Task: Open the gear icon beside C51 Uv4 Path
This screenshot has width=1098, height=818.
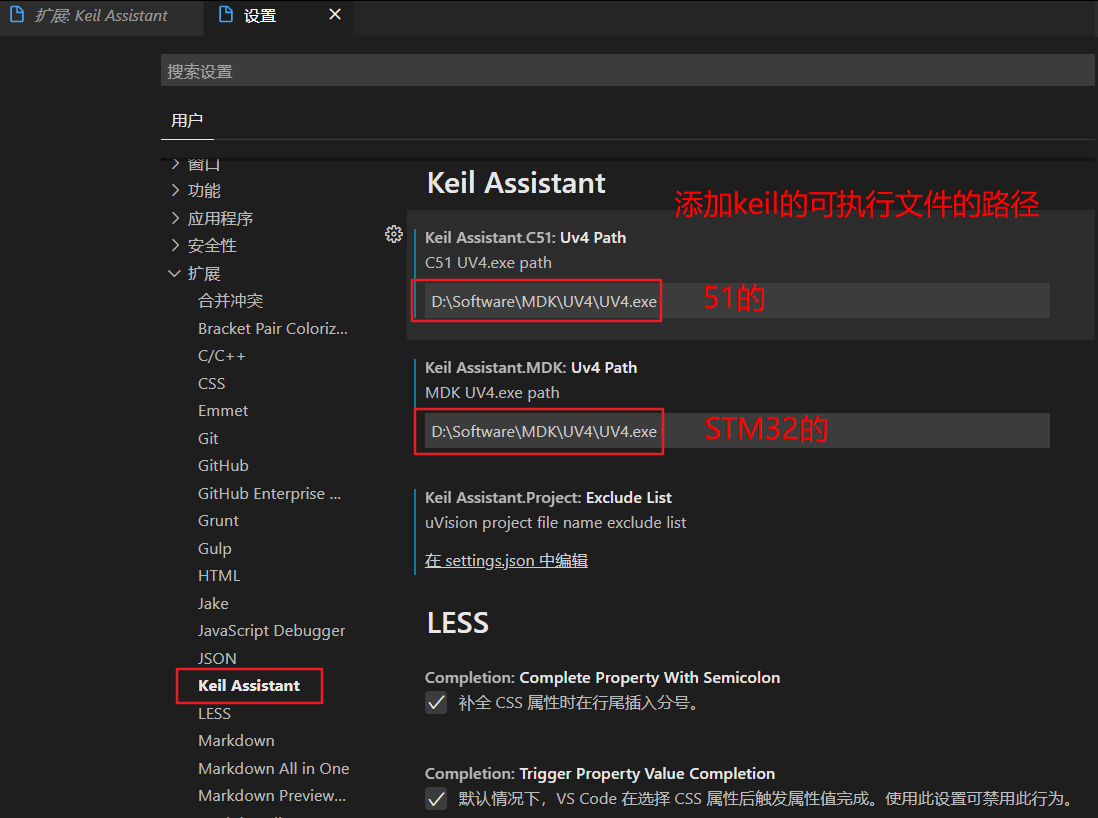Action: tap(393, 233)
